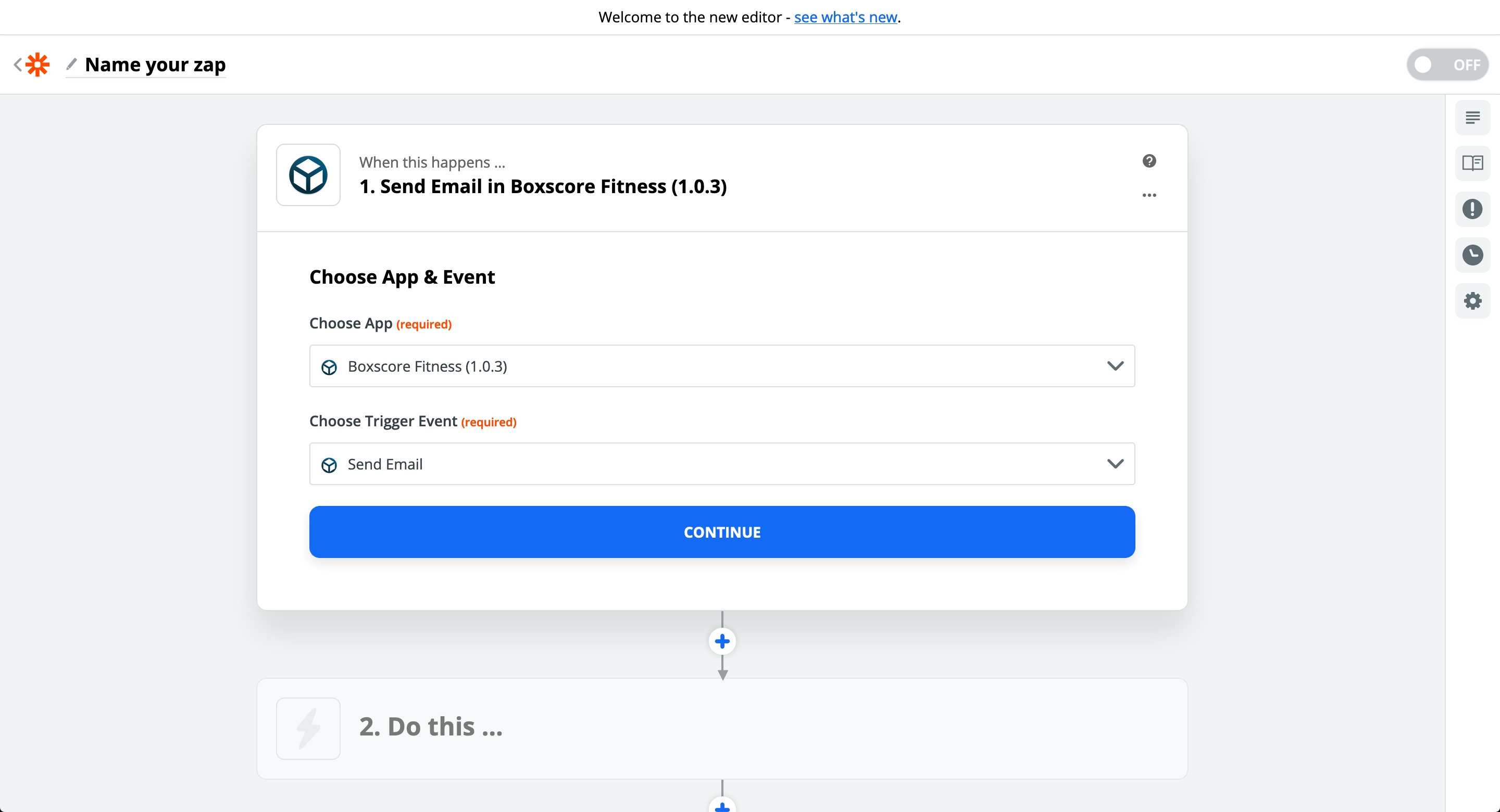Open the settings gear icon in sidebar
The width and height of the screenshot is (1500, 812).
(1472, 301)
